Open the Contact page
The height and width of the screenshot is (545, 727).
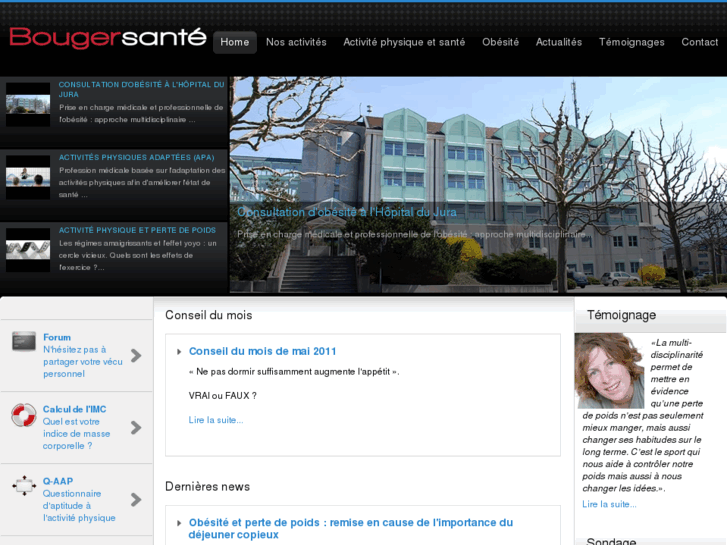click(700, 42)
